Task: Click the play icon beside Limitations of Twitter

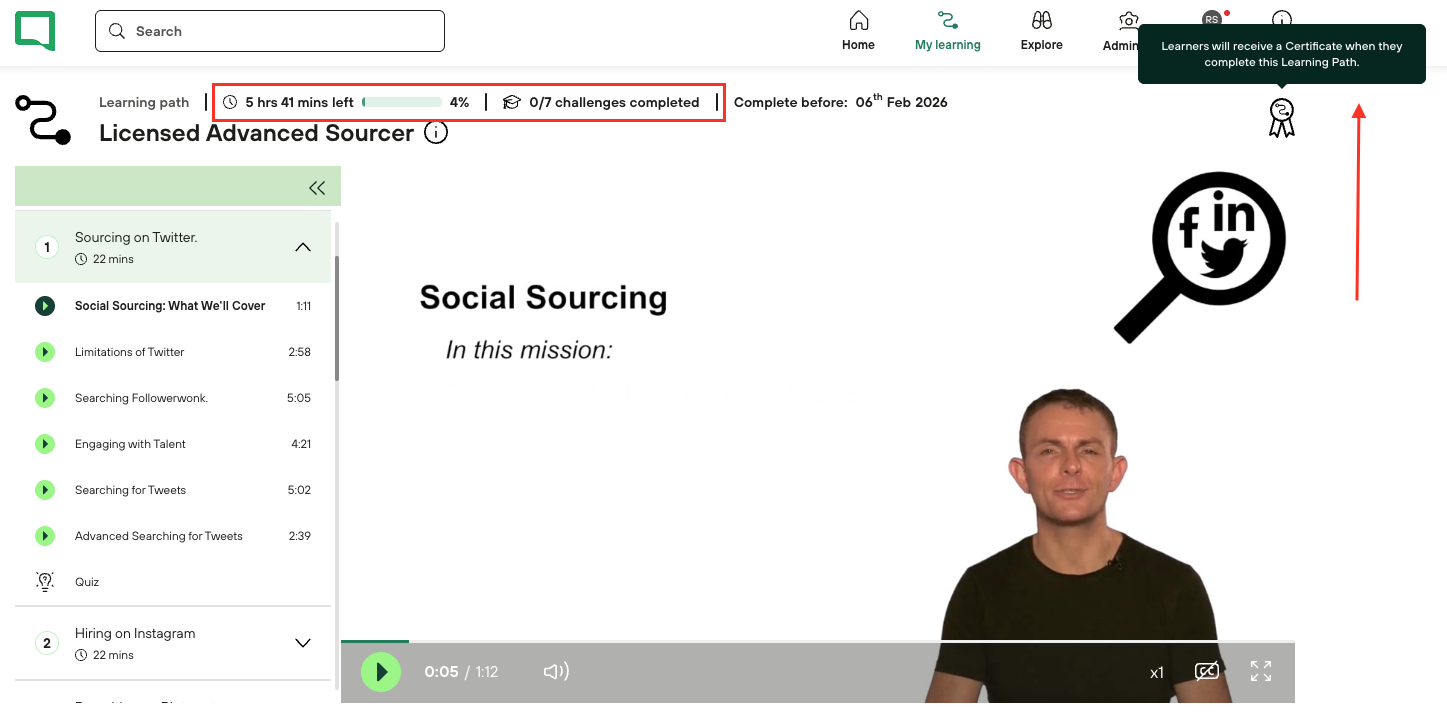Action: click(x=45, y=352)
